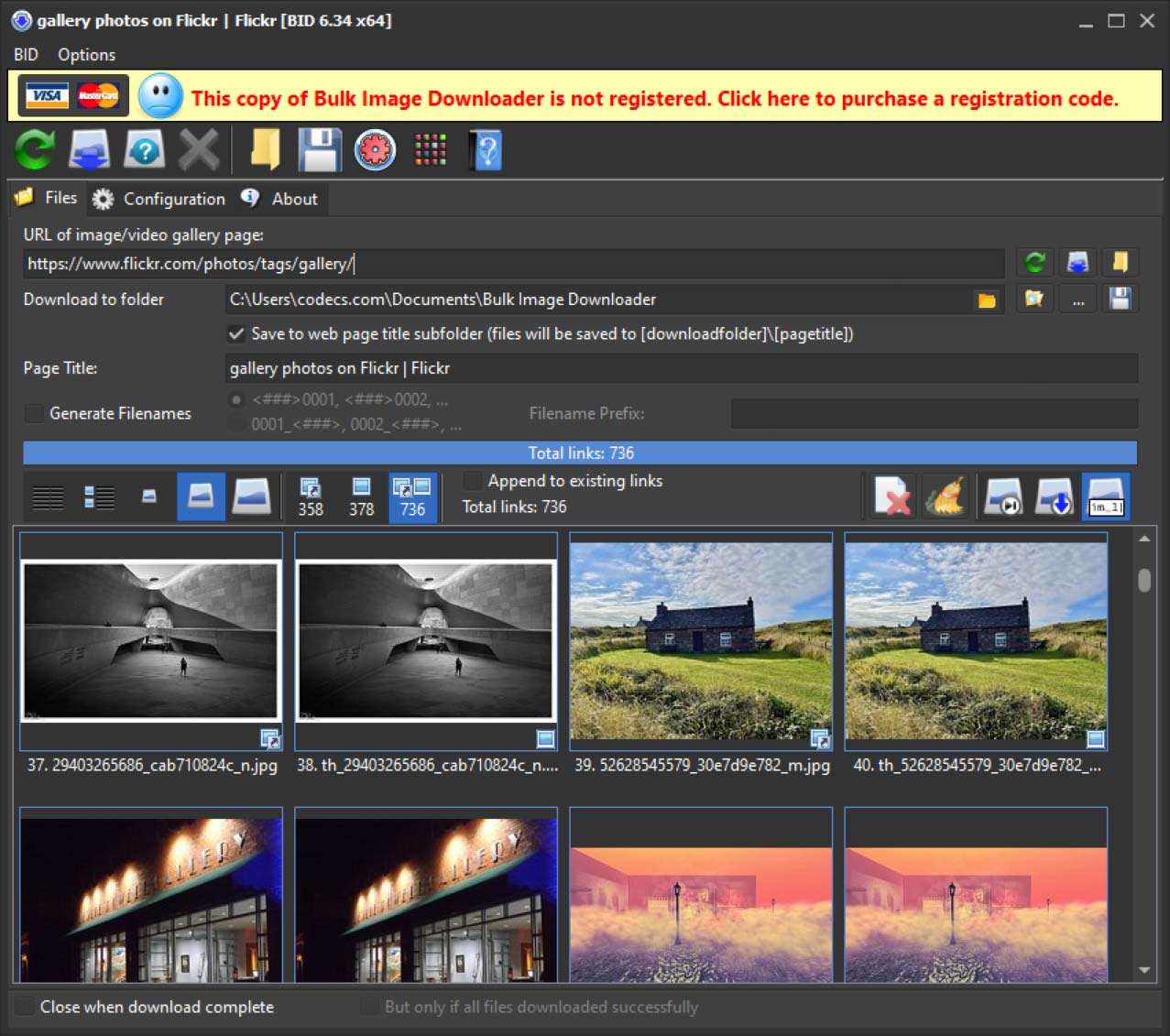This screenshot has height=1036, width=1170.
Task: Switch to details list view icon
Action: (x=99, y=496)
